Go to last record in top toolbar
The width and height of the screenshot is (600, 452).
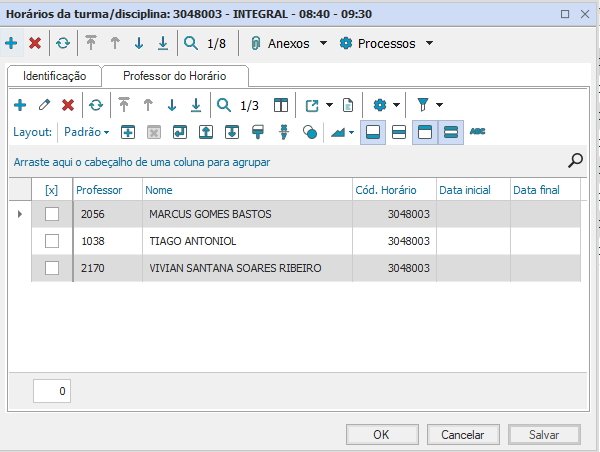(x=162, y=44)
